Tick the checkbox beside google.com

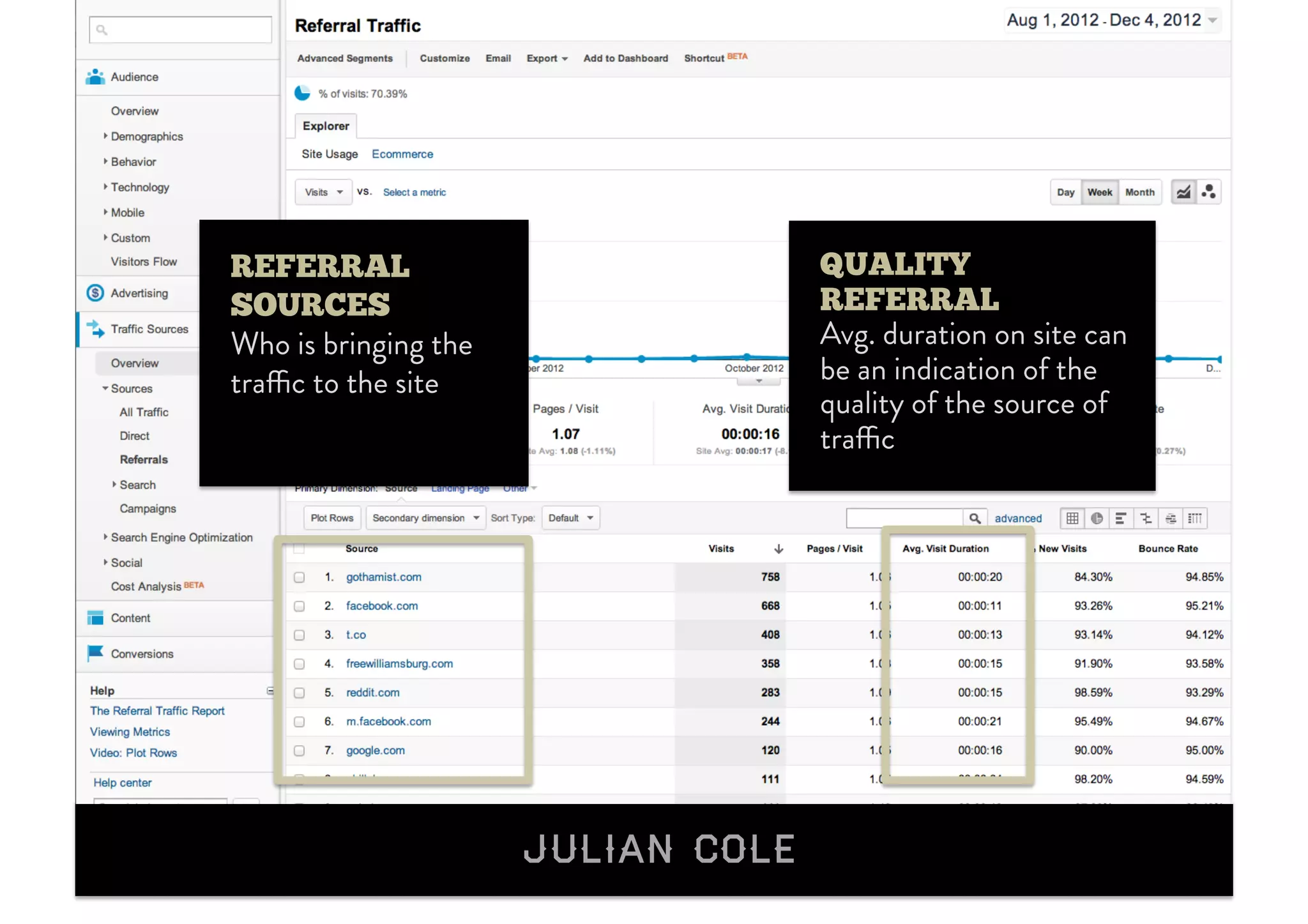299,751
